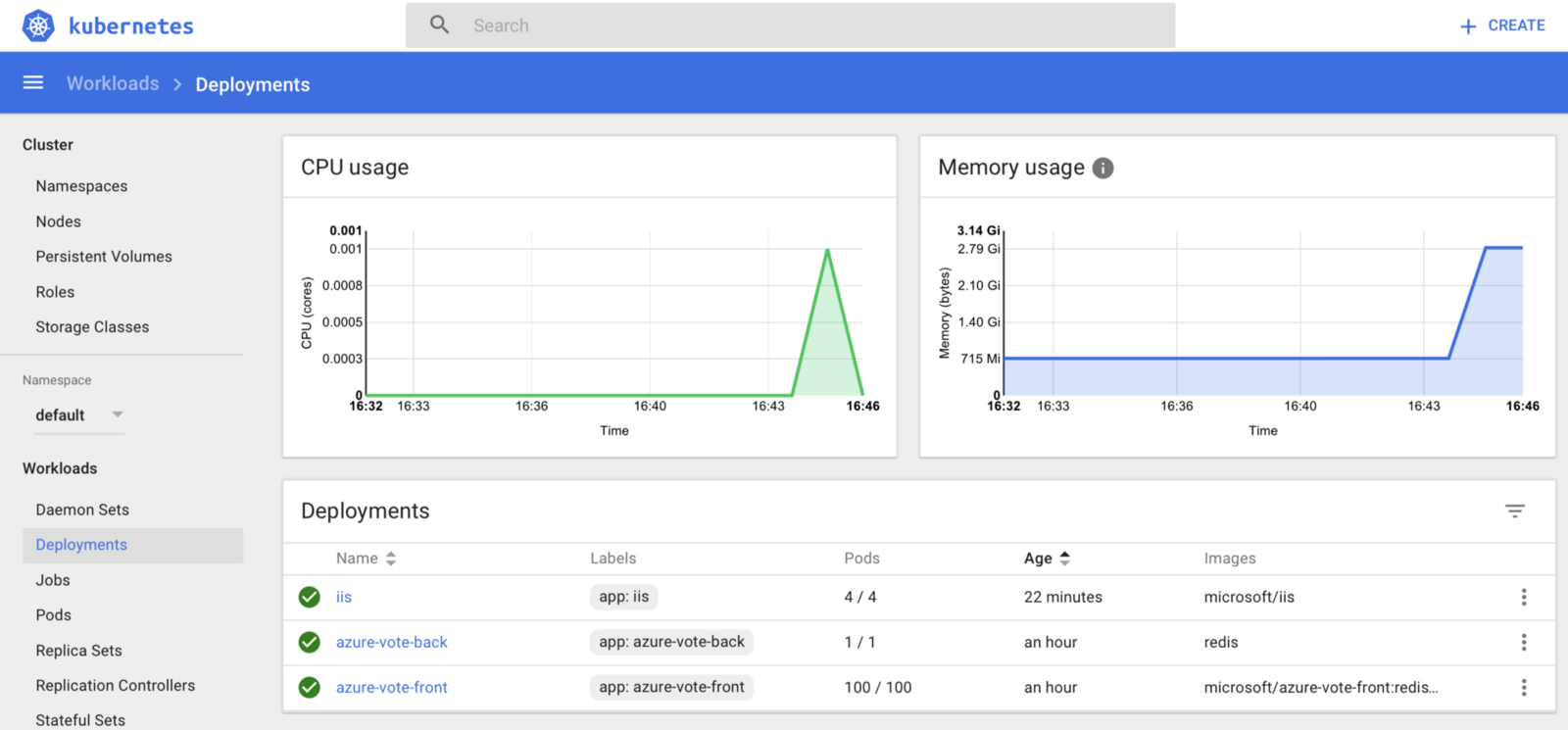
Task: Open actions menu for iis deployment
Action: [1524, 597]
